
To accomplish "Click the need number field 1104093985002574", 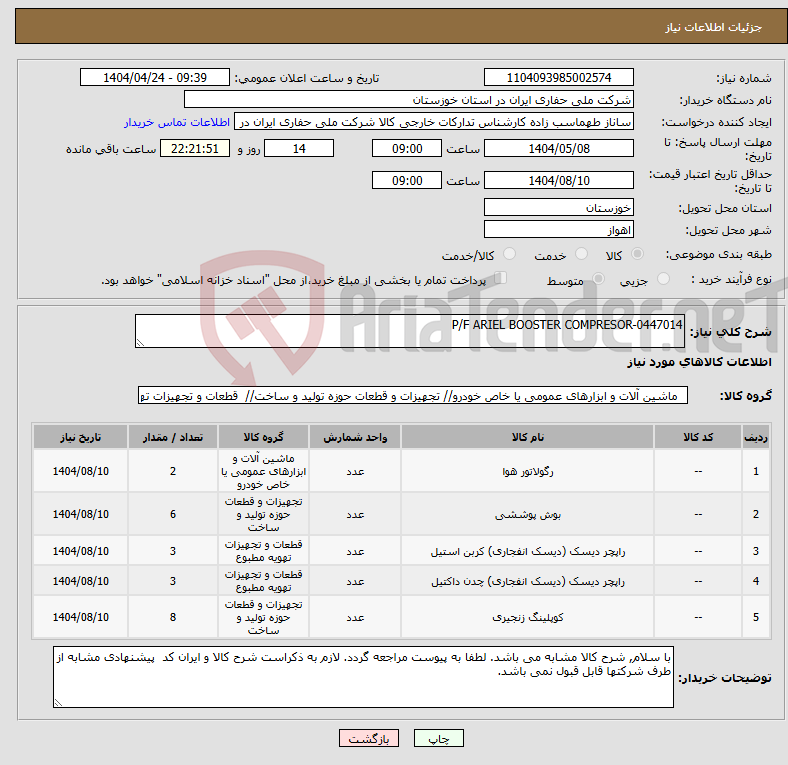I will click(x=558, y=77).
